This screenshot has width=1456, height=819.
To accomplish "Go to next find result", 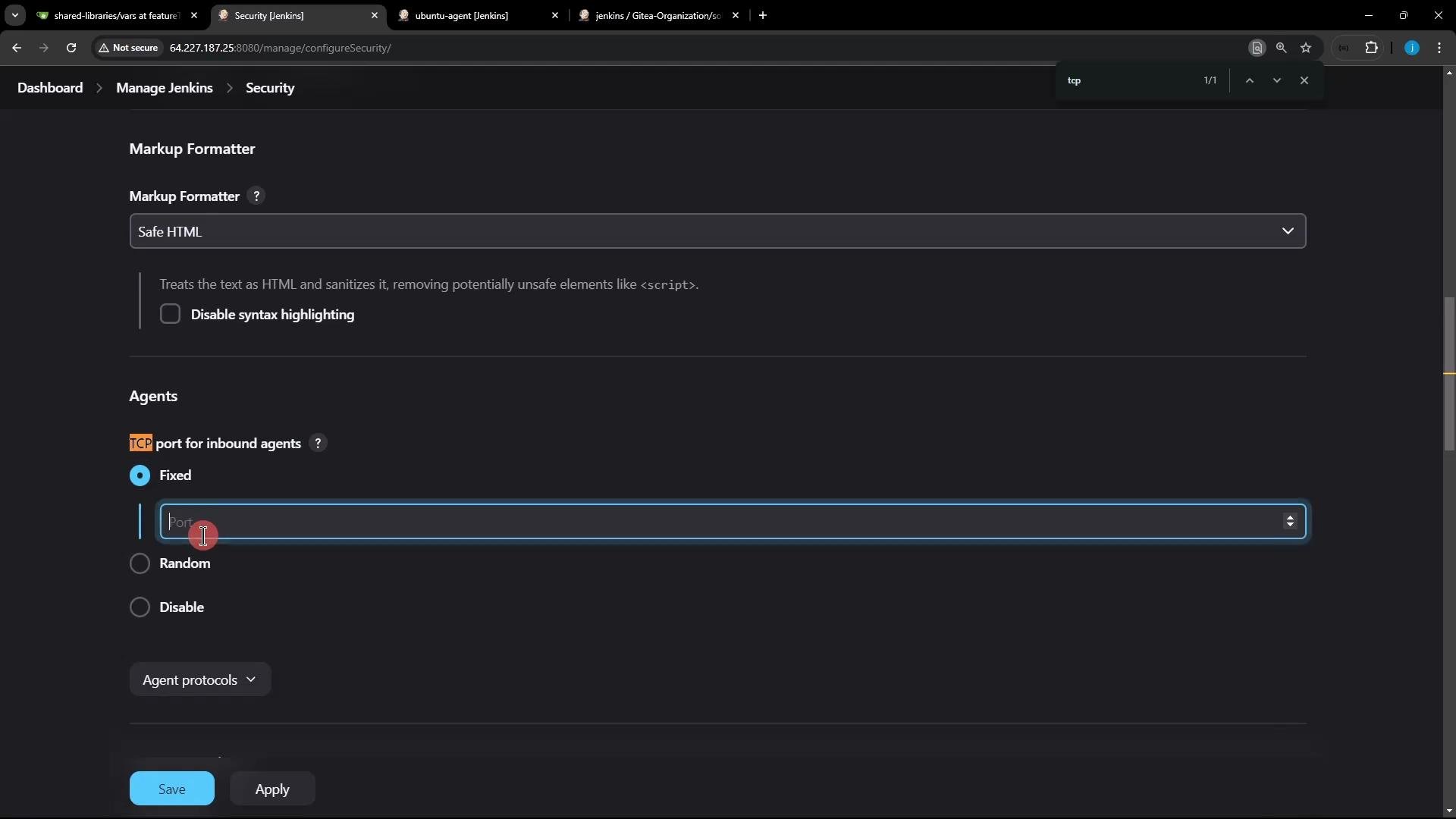I will (1277, 80).
